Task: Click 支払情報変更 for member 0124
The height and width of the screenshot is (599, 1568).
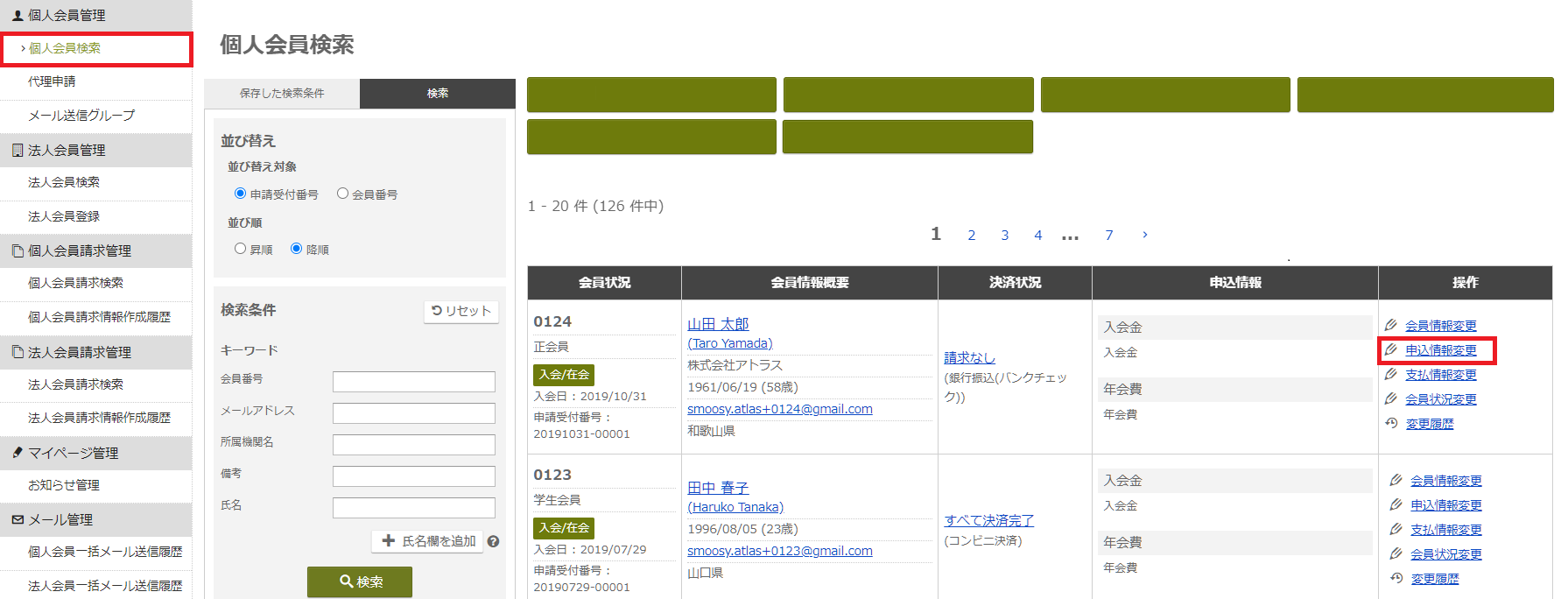Action: click(x=1441, y=375)
